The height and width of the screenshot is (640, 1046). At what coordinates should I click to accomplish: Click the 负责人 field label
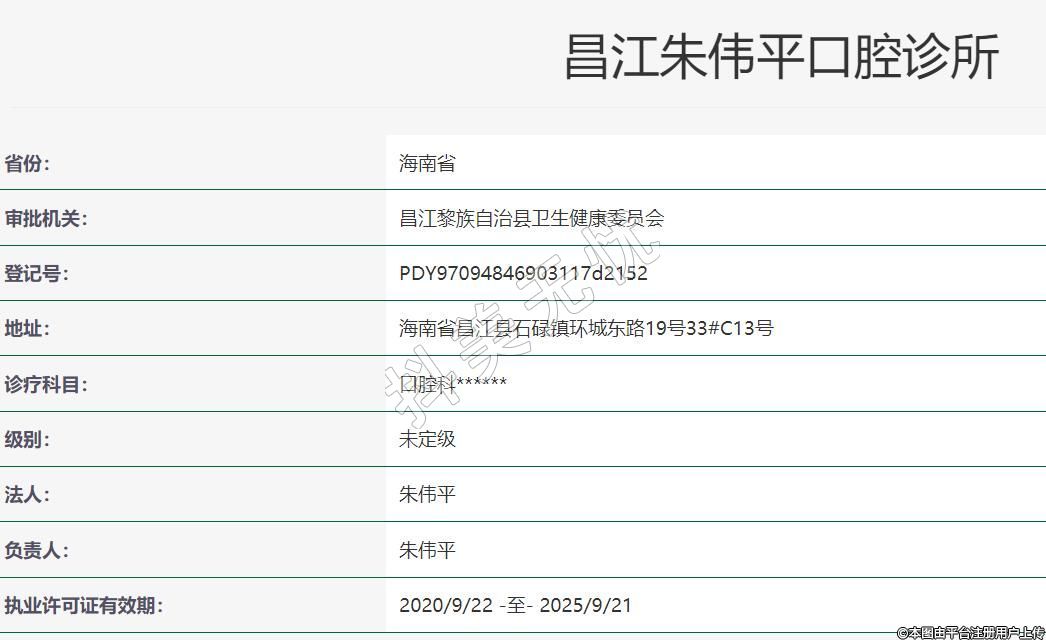point(37,550)
